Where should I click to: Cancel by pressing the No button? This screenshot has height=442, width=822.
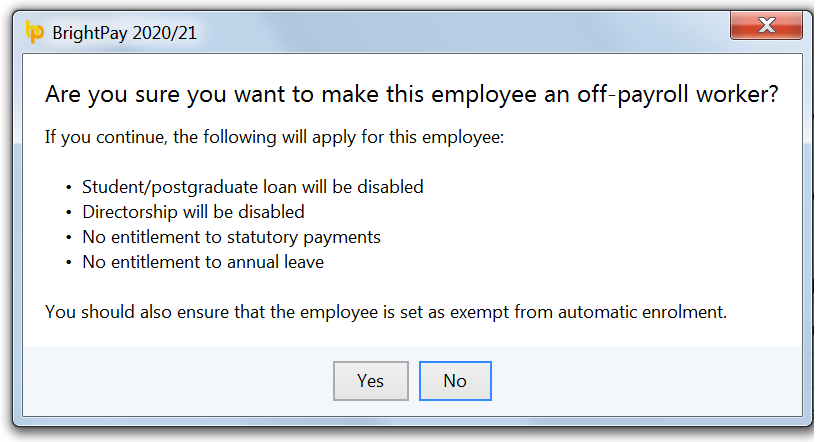pos(455,380)
